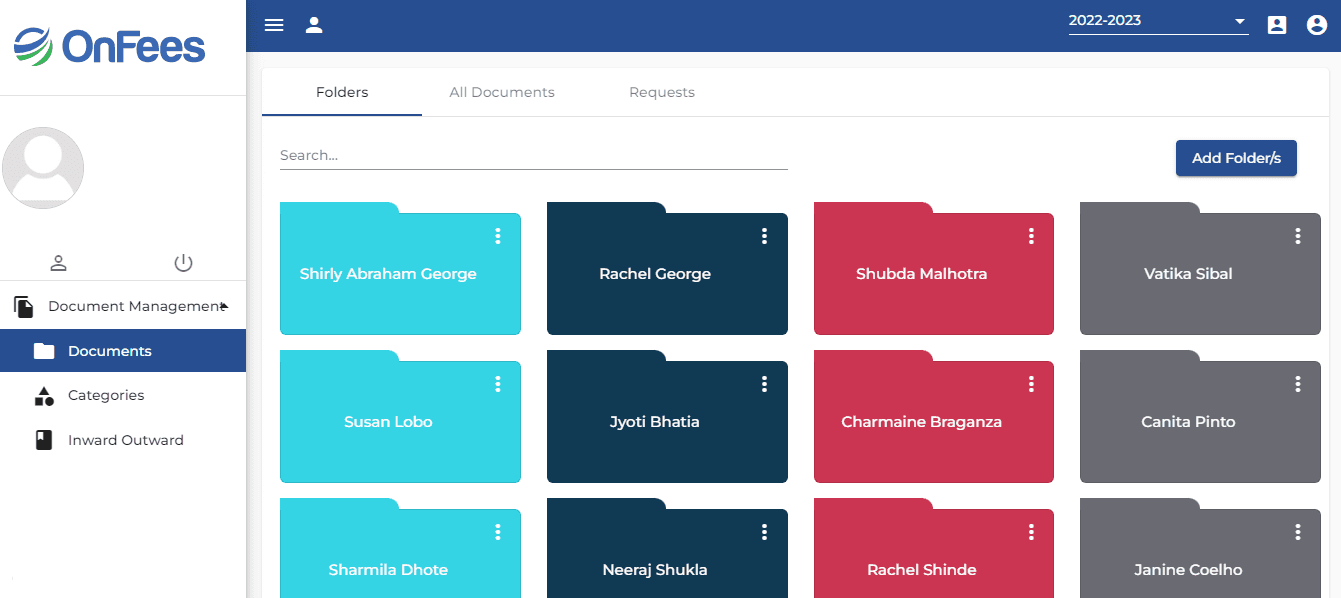Switch to the Requests tab
Viewport: 1341px width, 598px height.
point(662,92)
